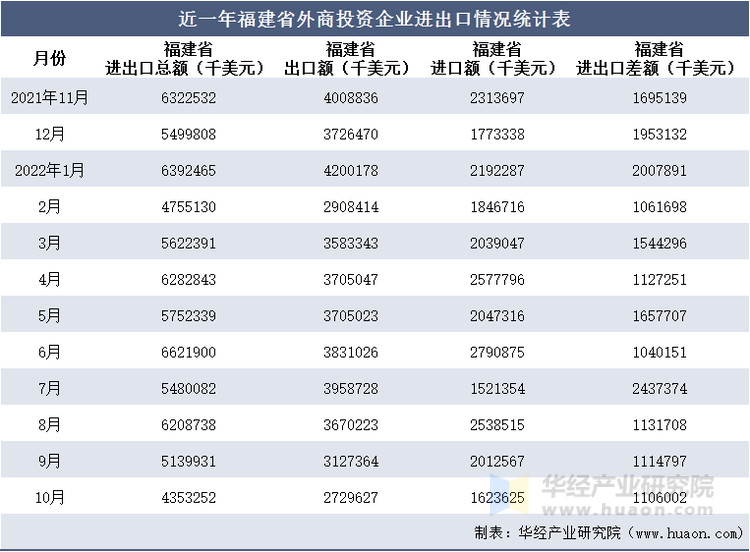
Task: Click the 3月 row label
Action: click(x=50, y=243)
